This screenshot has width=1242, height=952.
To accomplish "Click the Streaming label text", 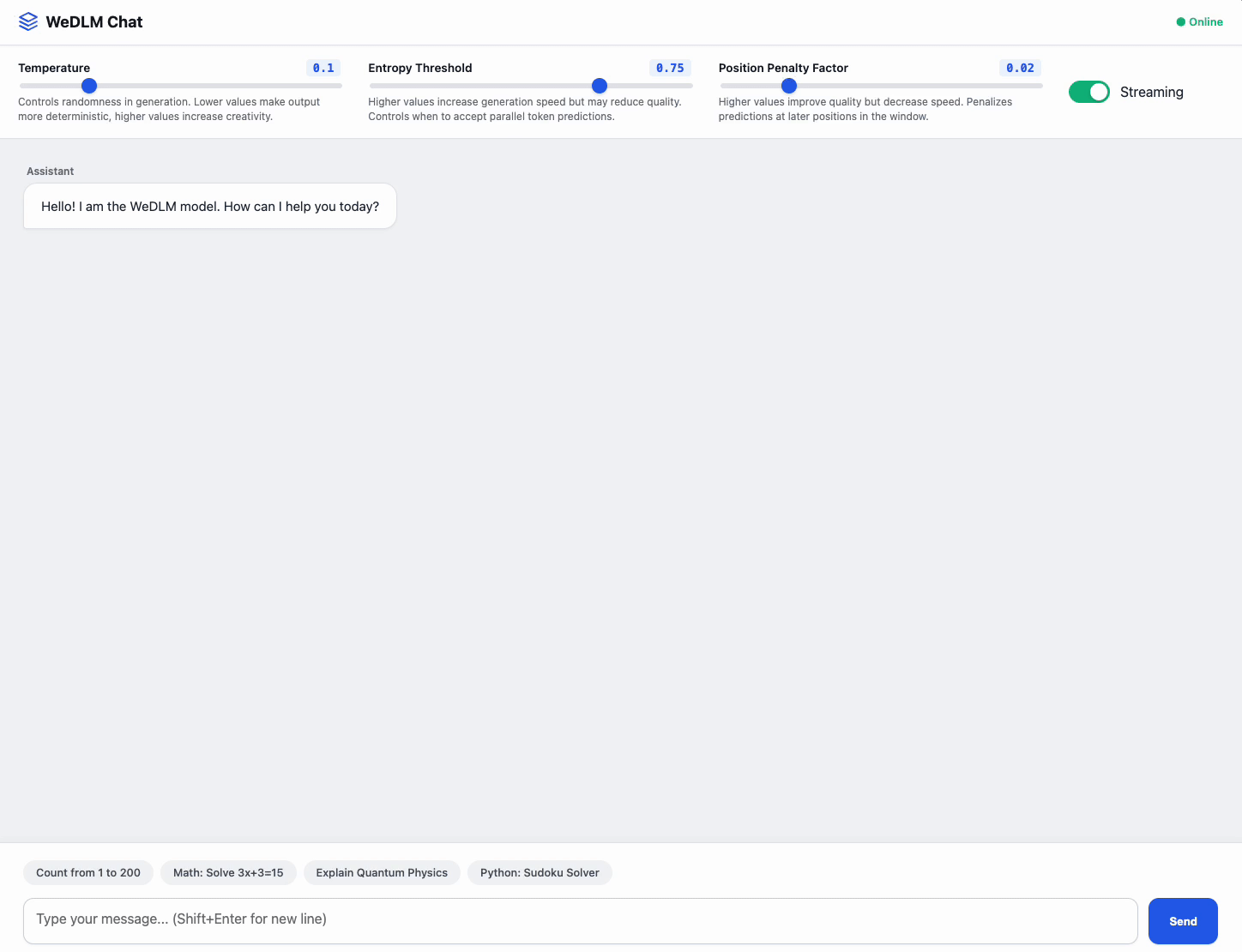I will point(1152,92).
